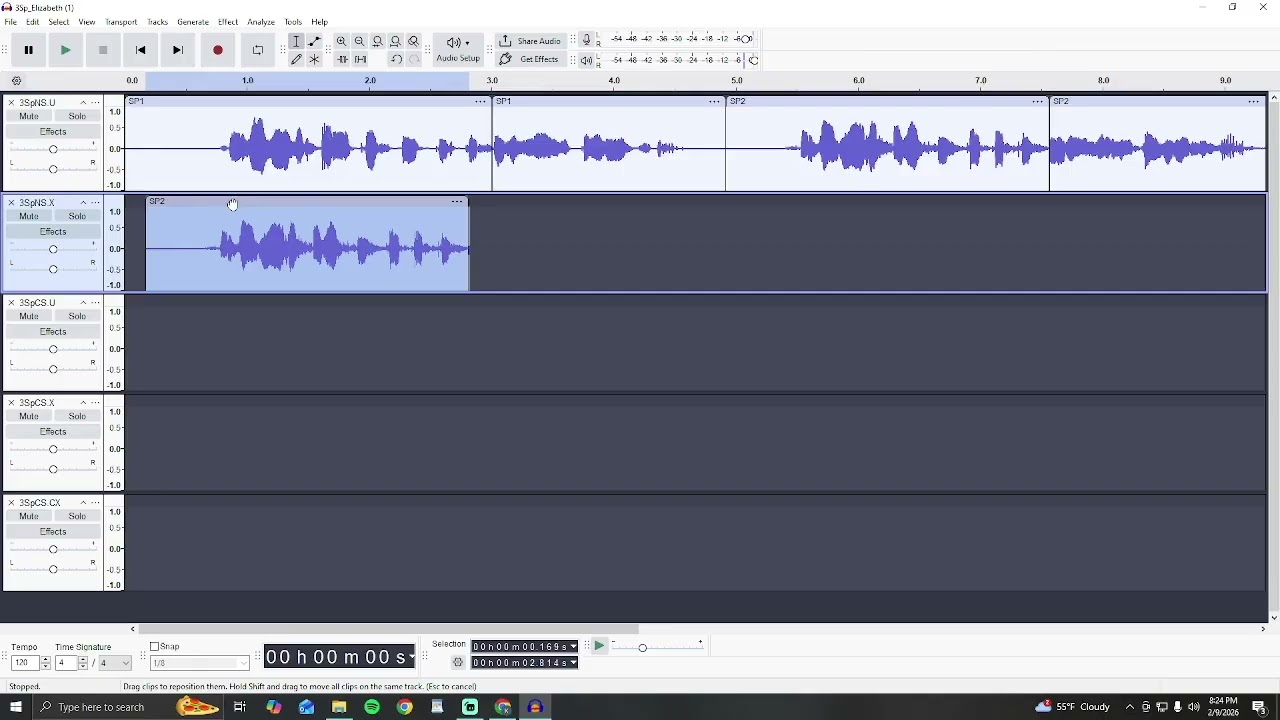Toggle the Loop button
Screen dimensions: 1280x720
click(258, 50)
